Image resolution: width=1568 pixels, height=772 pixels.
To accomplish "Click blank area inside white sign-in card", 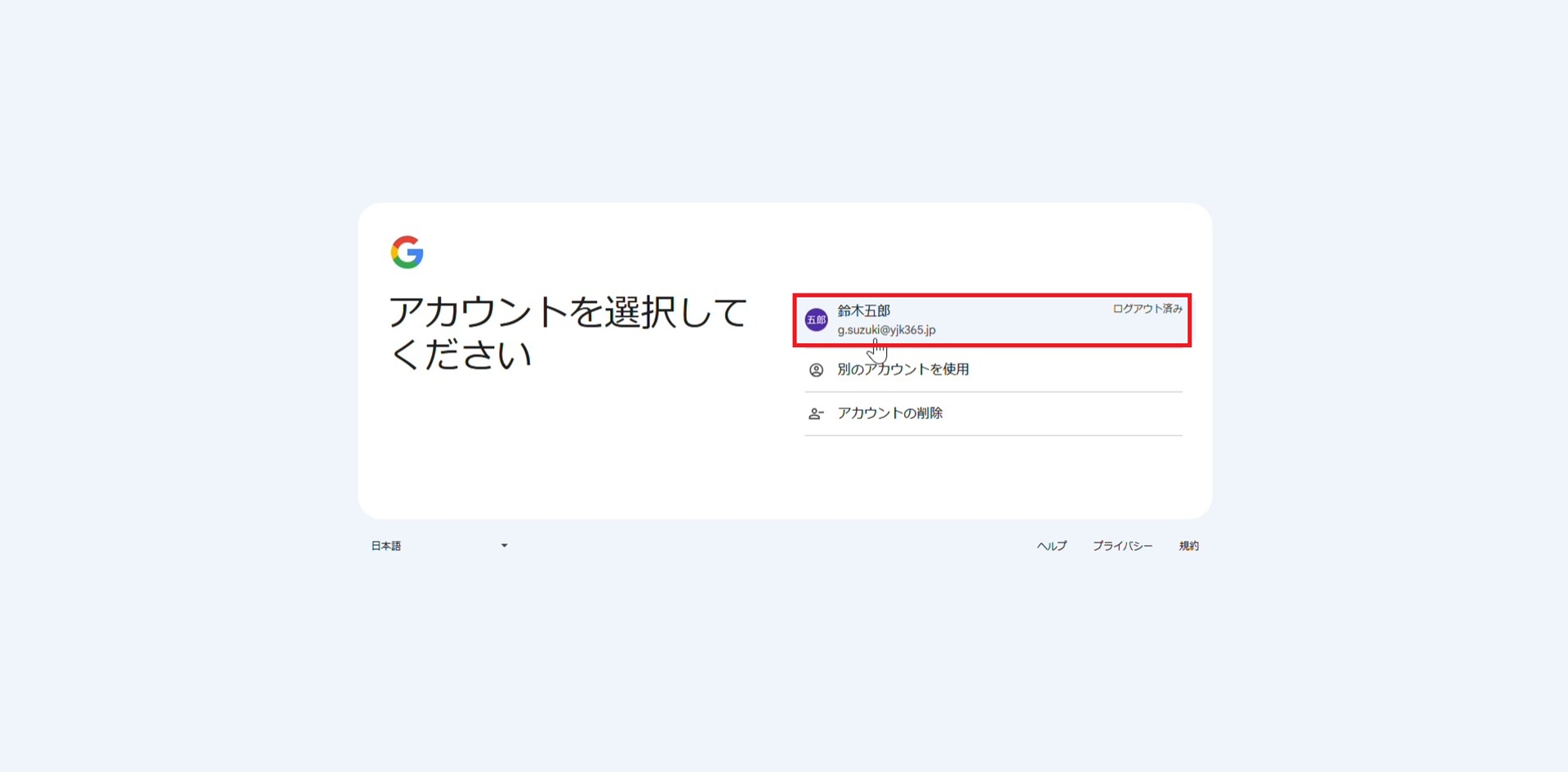I will [572, 457].
